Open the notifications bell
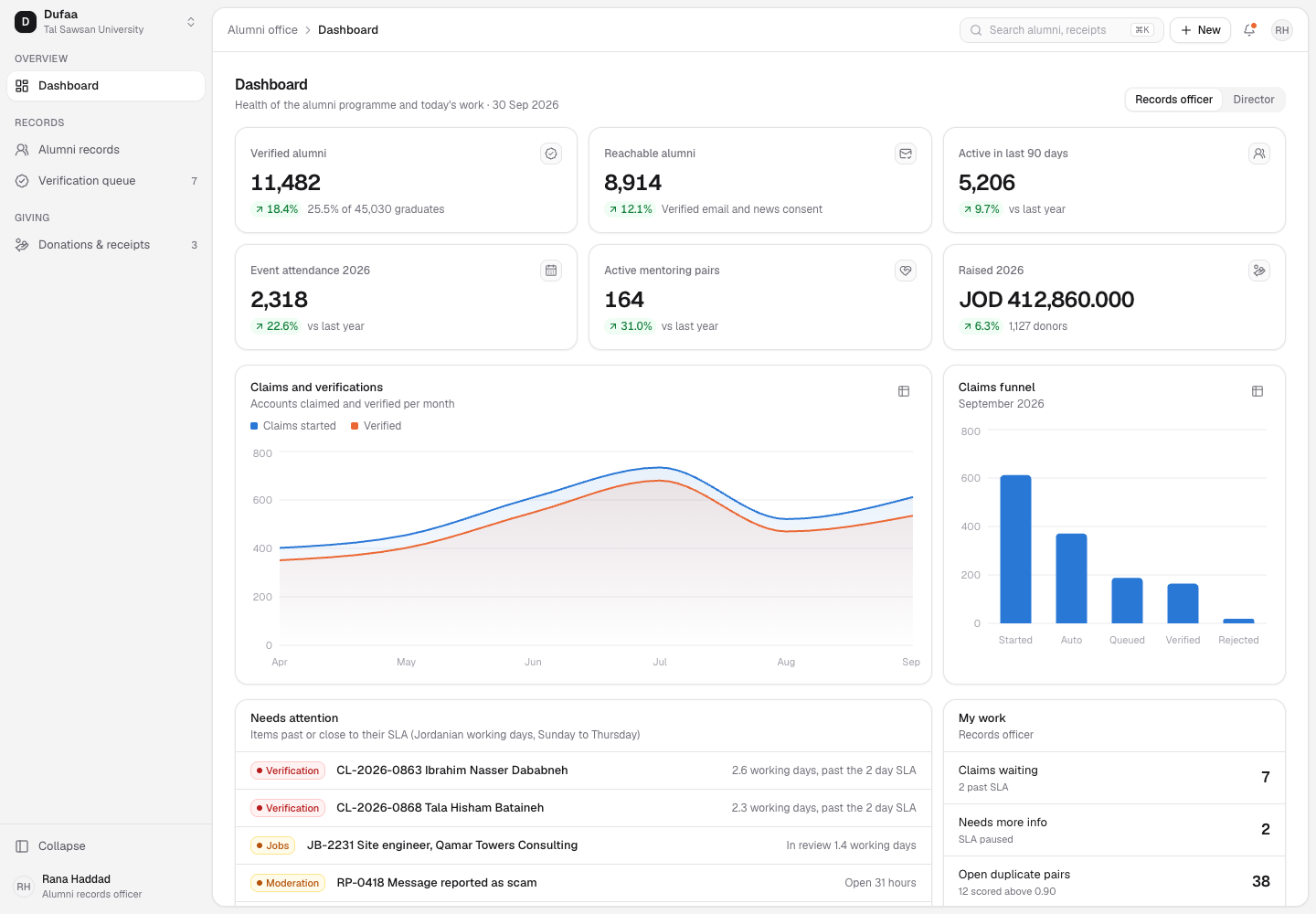The width and height of the screenshot is (1316, 914). (1249, 30)
